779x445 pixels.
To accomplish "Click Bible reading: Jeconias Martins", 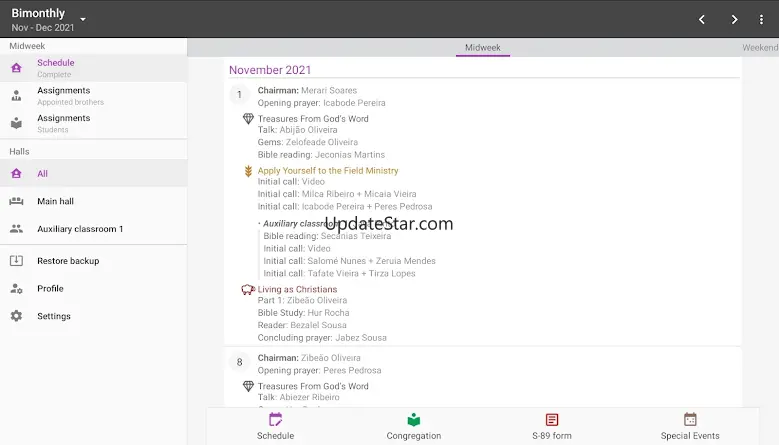I will [321, 154].
